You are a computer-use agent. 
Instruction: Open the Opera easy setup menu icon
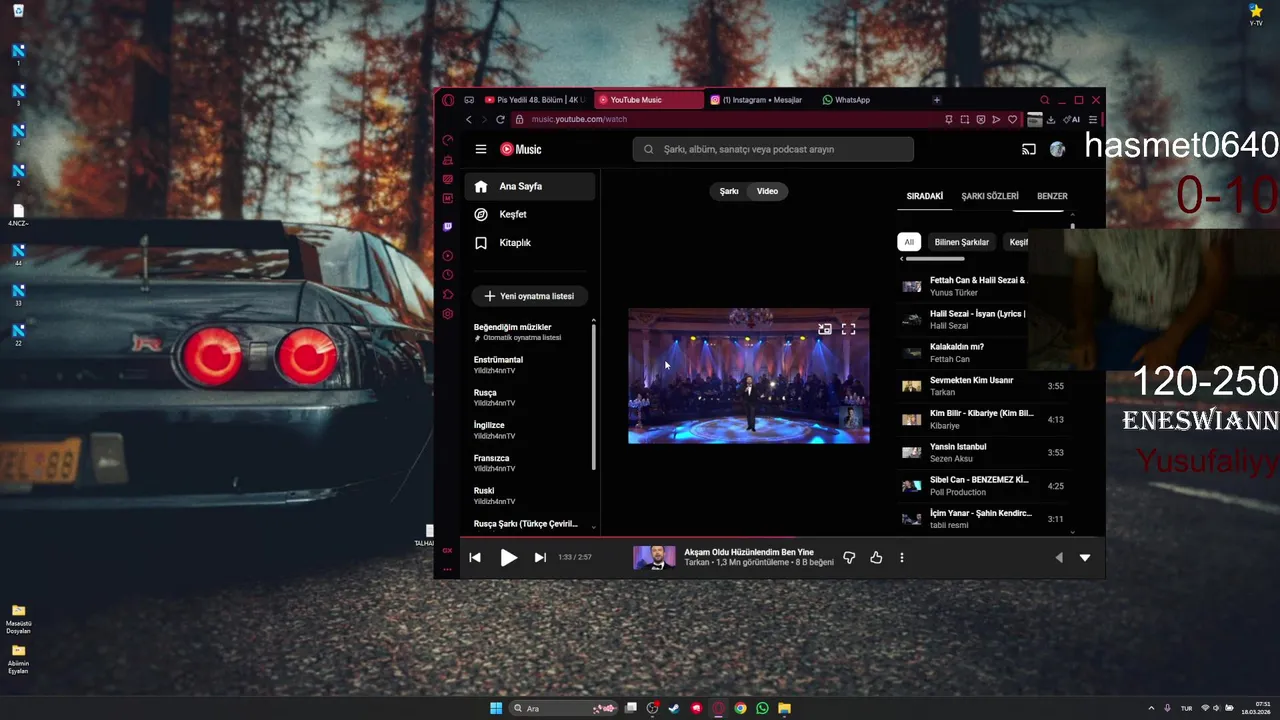[x=1092, y=119]
